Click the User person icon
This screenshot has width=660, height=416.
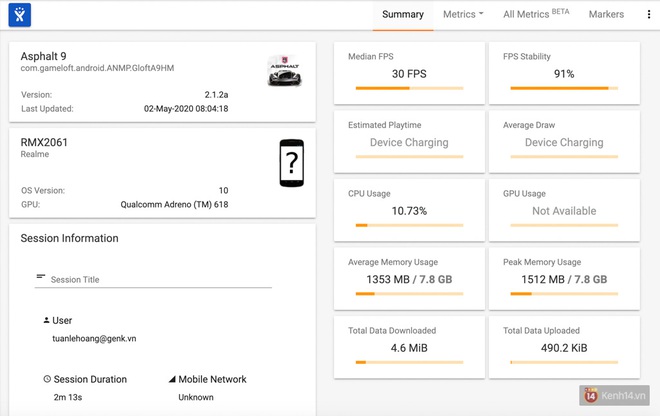coord(46,320)
